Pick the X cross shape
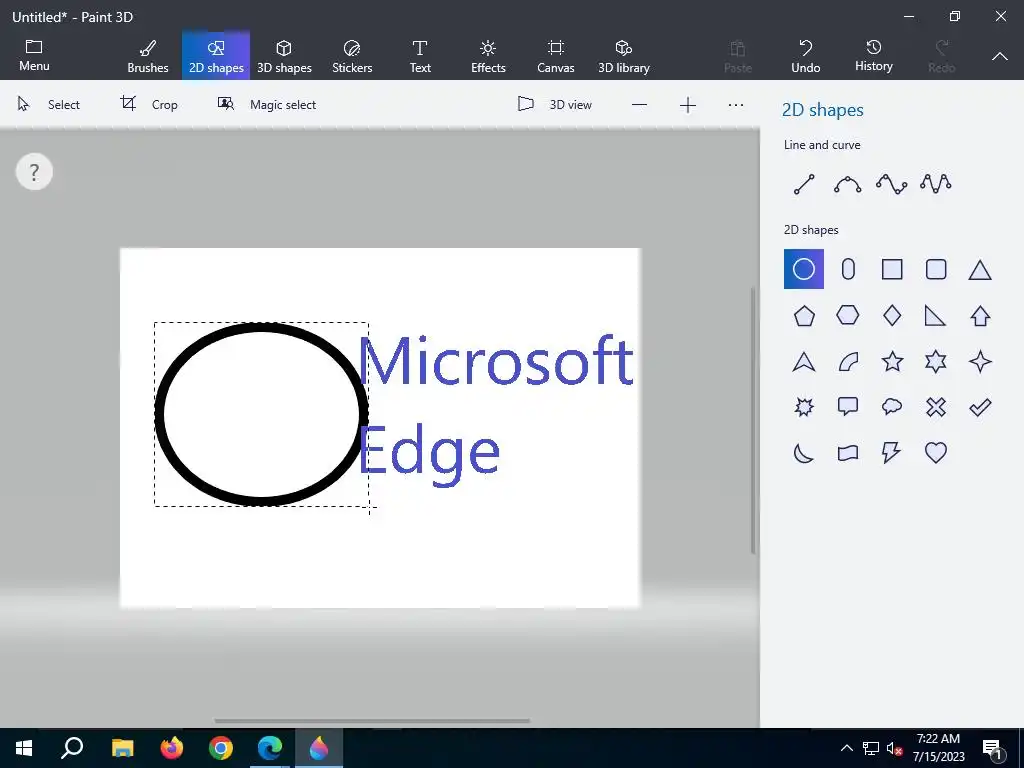The width and height of the screenshot is (1024, 768). pyautogui.click(x=936, y=408)
